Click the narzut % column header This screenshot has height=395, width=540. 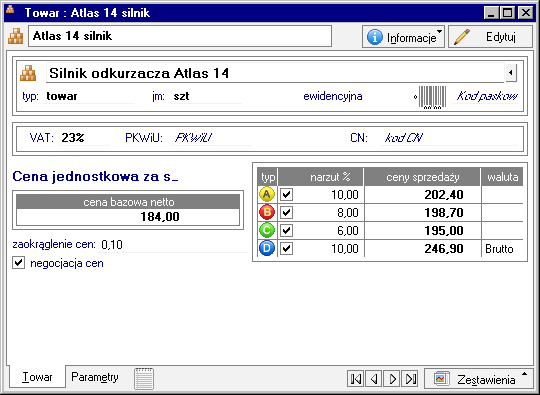pyautogui.click(x=321, y=177)
